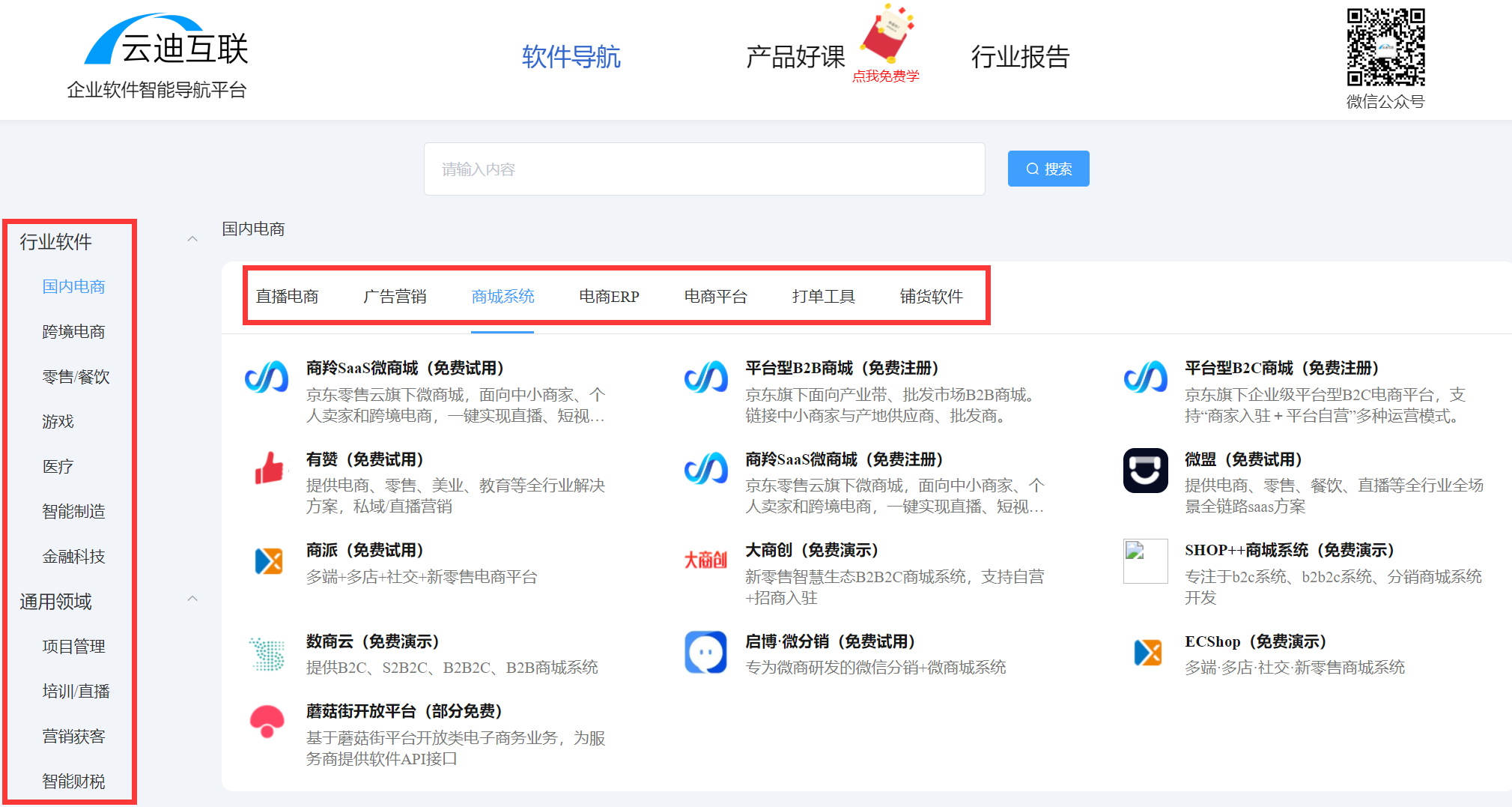Switch to the 电商ERP tab
The image size is (1512, 807).
609,297
